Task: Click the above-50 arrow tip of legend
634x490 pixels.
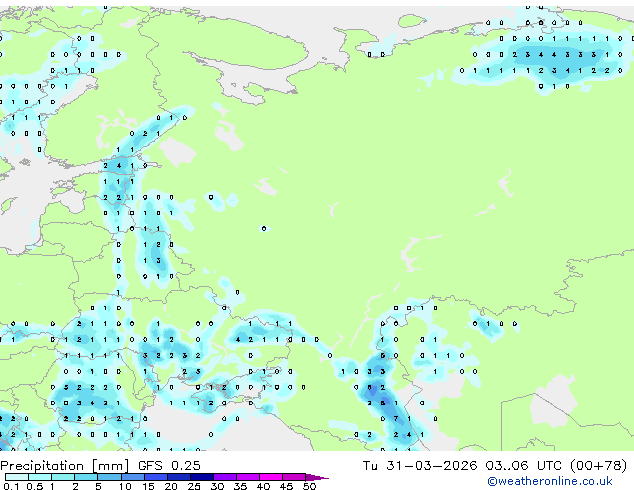Action: click(317, 477)
